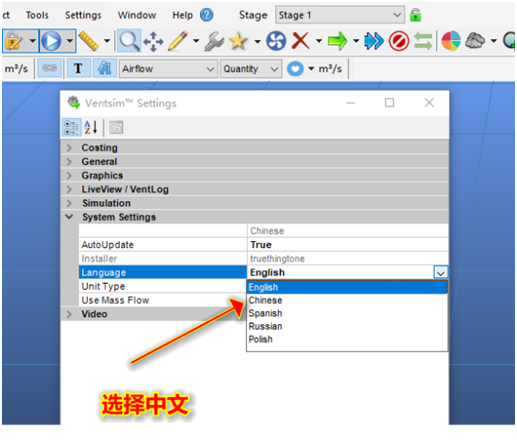Viewport: 517px width, 445px height.
Task: Toggle the T text display button
Action: tap(78, 68)
